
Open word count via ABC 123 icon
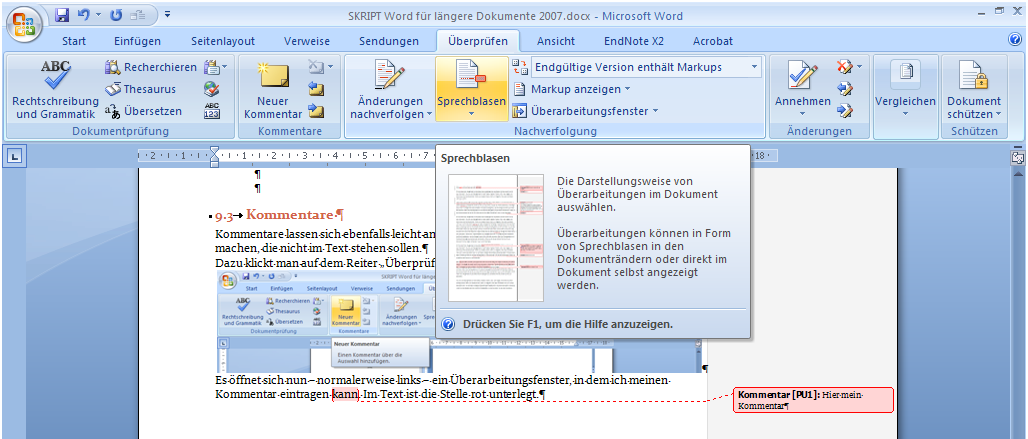tap(212, 111)
